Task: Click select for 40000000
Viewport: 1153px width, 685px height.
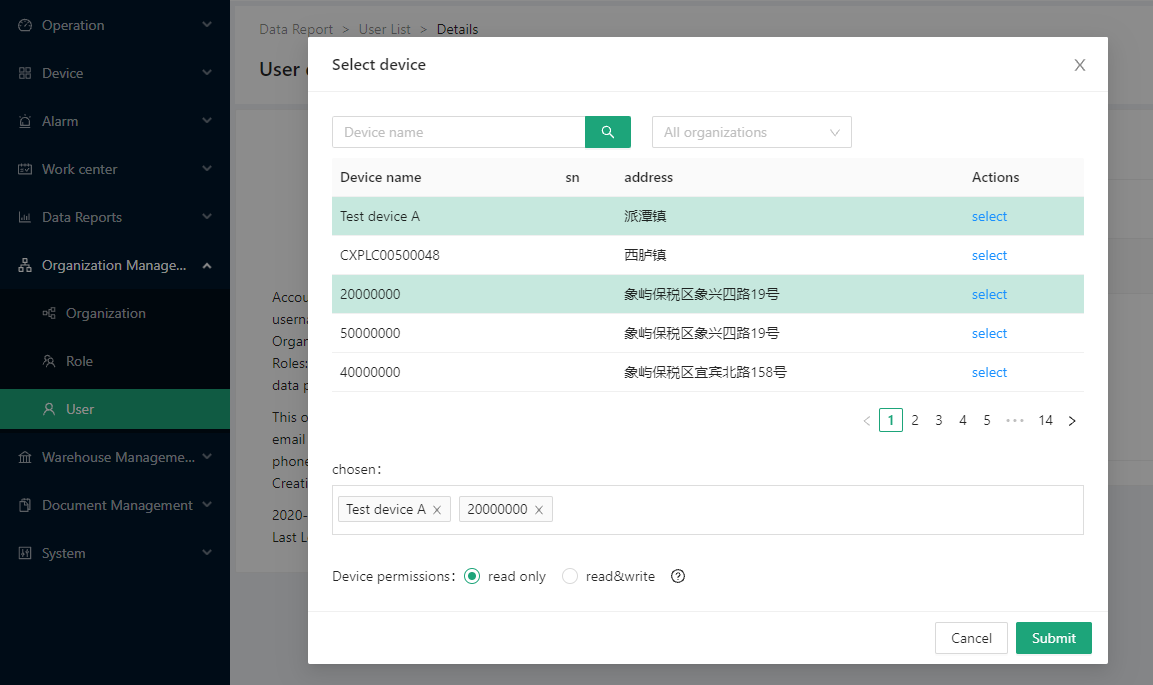Action: [989, 372]
